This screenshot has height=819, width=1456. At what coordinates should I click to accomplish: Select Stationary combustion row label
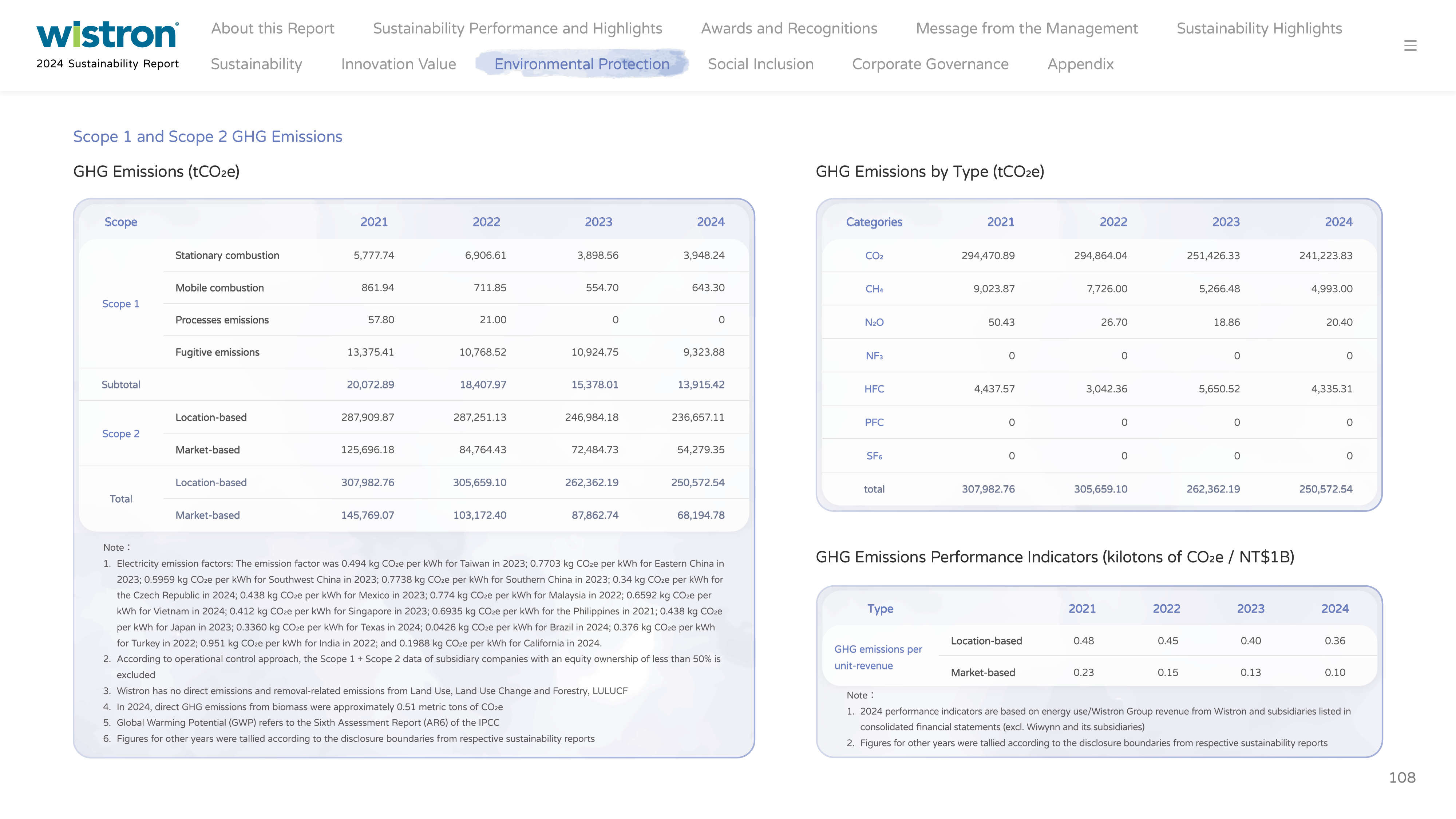227,255
